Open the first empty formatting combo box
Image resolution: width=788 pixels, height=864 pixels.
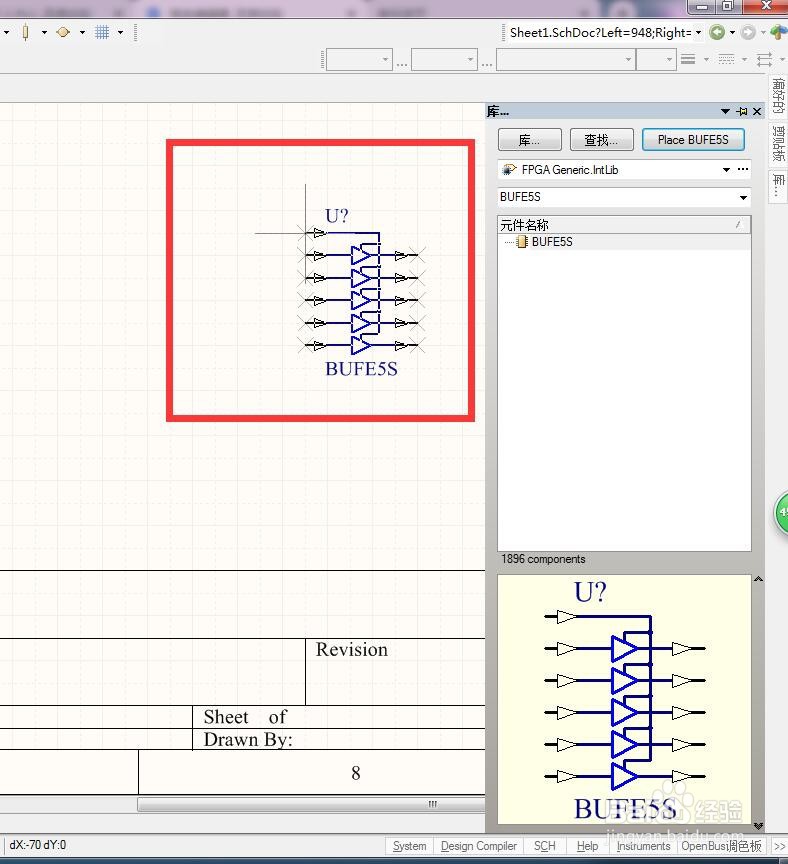359,60
